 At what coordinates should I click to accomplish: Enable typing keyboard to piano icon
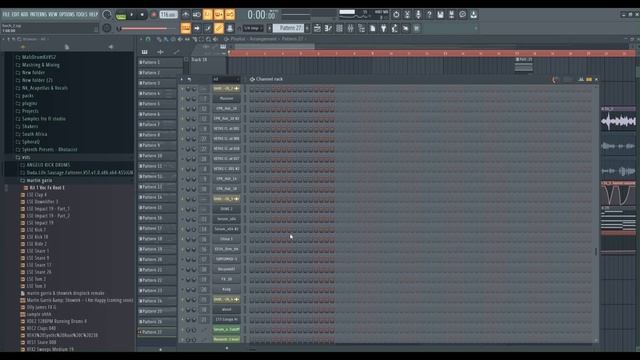pos(186,28)
